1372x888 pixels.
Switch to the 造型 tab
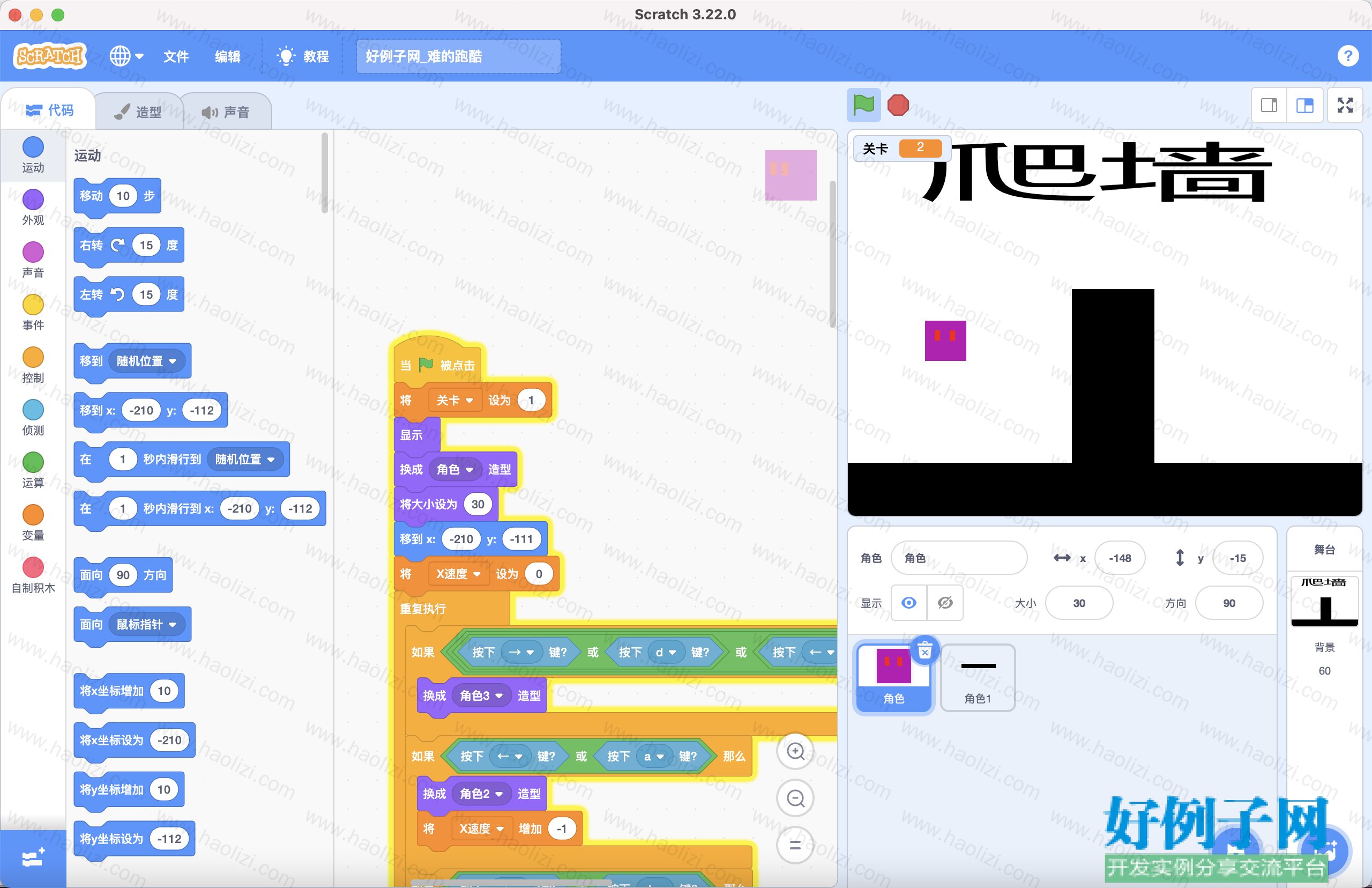point(138,112)
